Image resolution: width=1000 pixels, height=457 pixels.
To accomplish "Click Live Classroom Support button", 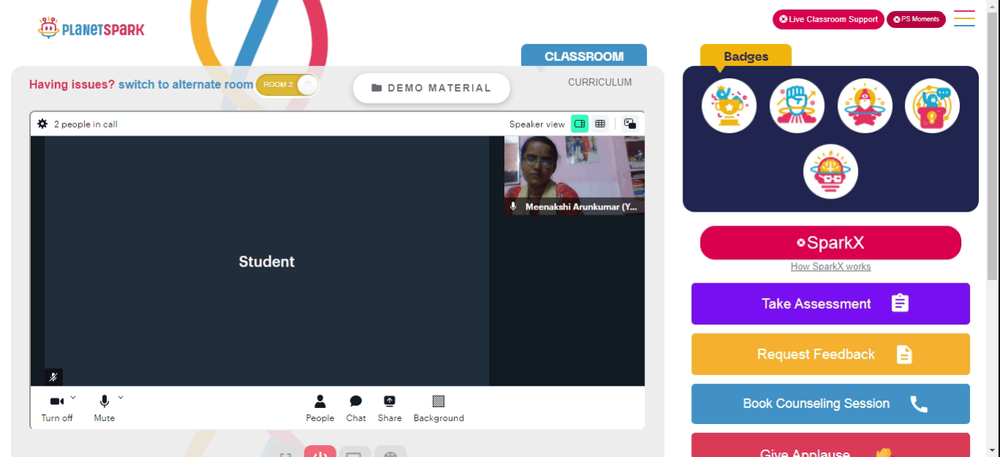I will 828,19.
